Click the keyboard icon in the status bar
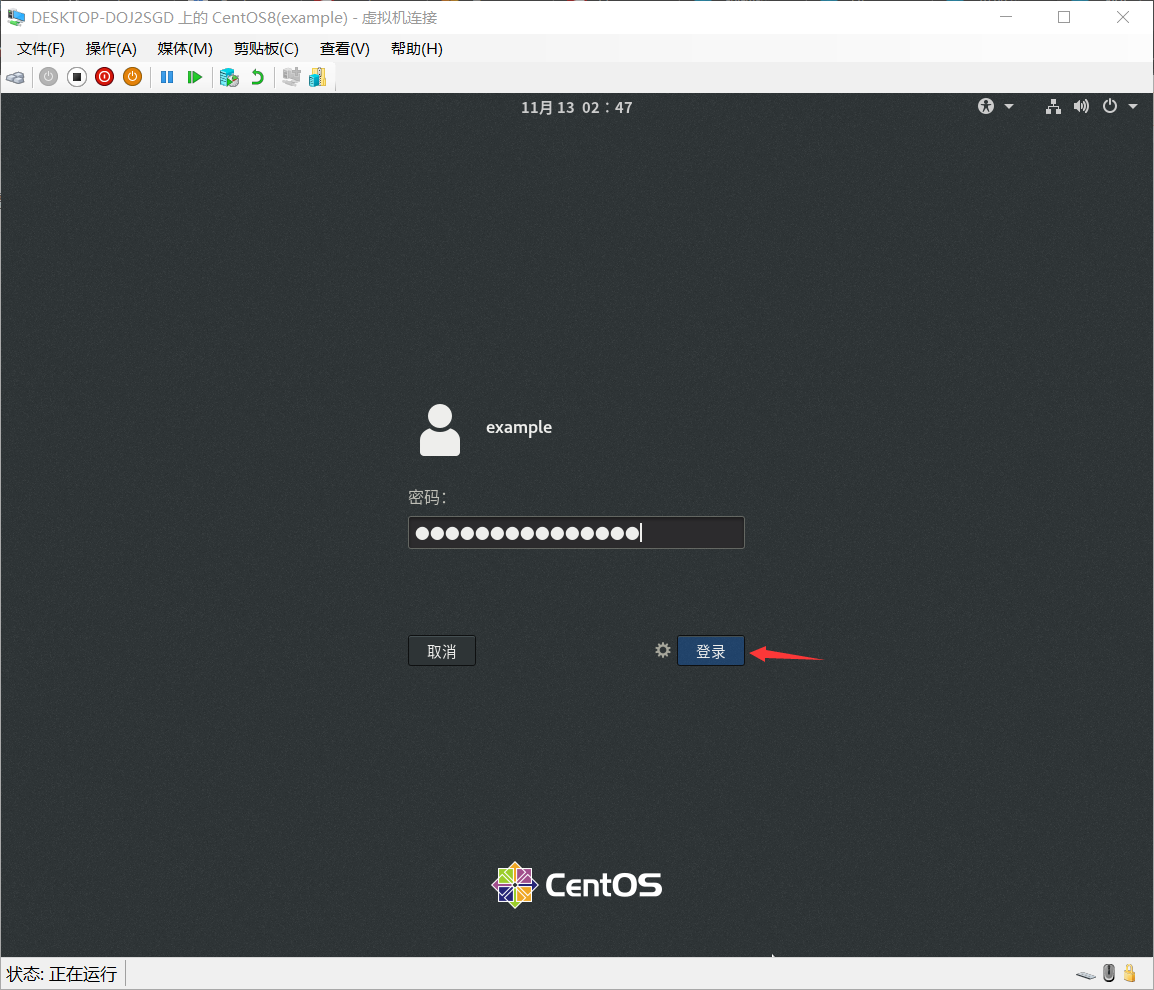Viewport: 1154px width, 990px height. pyautogui.click(x=1086, y=975)
